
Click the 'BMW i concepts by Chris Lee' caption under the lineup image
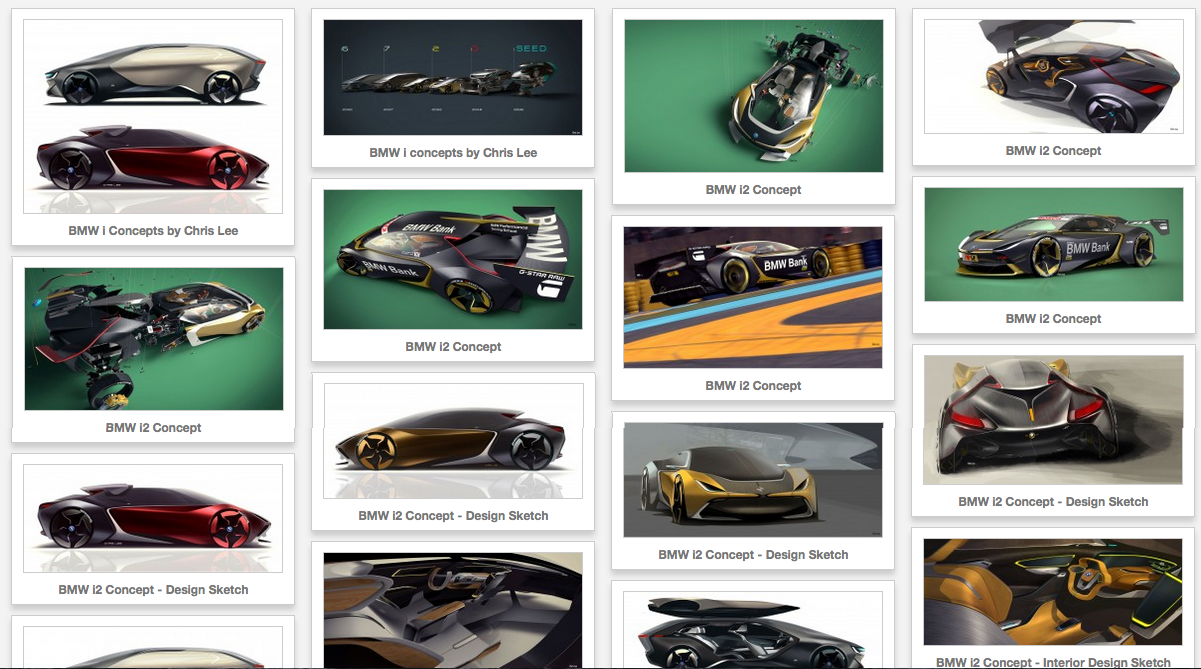coord(453,152)
